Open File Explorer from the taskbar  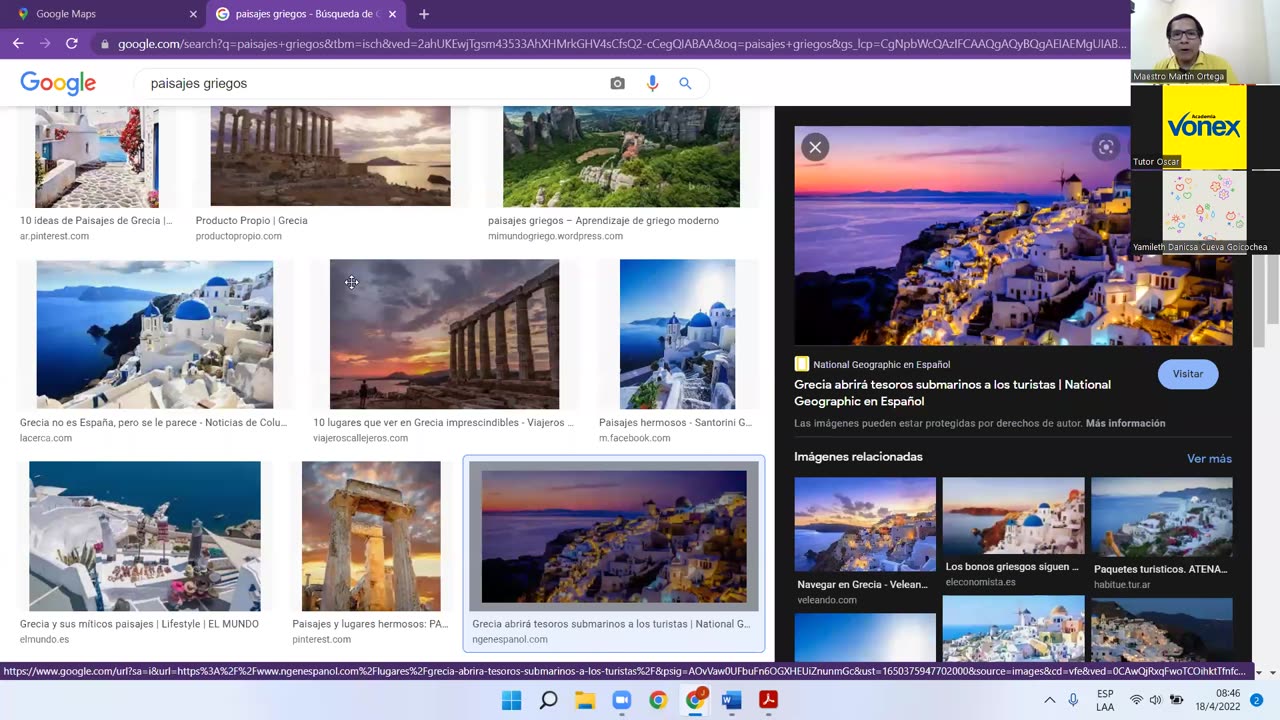(585, 700)
